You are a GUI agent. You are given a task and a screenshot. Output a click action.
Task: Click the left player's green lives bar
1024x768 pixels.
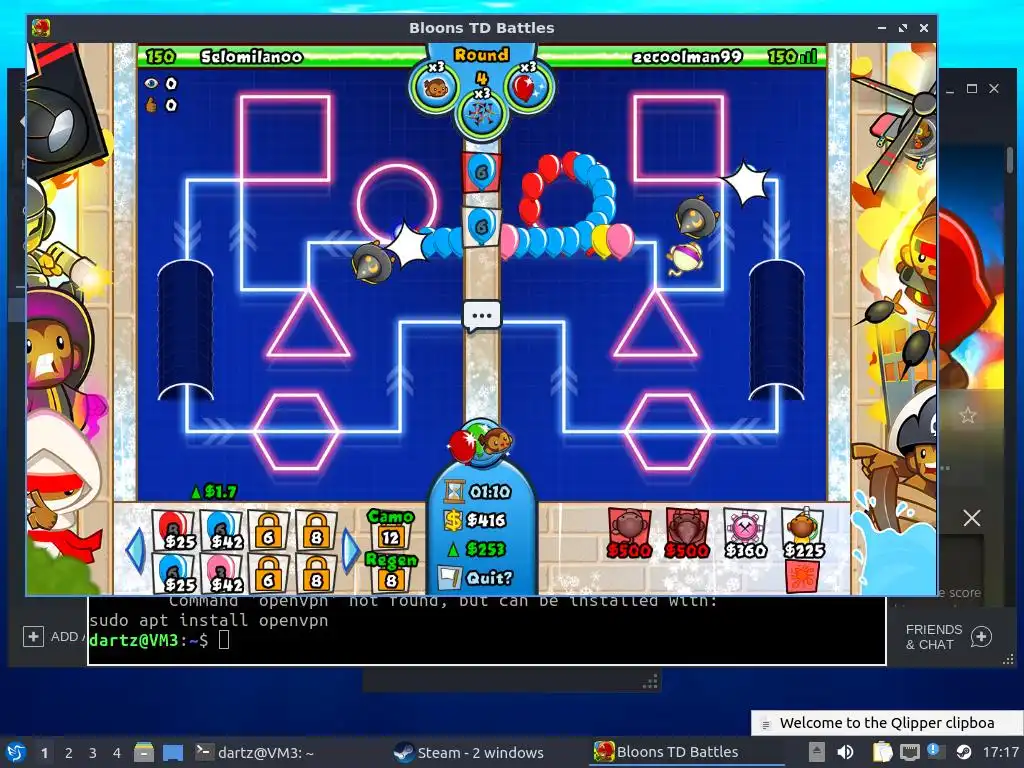click(283, 57)
